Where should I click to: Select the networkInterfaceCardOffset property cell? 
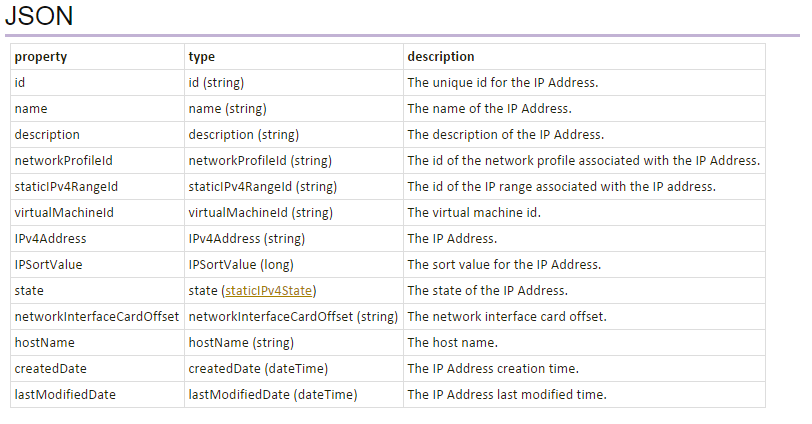96,316
